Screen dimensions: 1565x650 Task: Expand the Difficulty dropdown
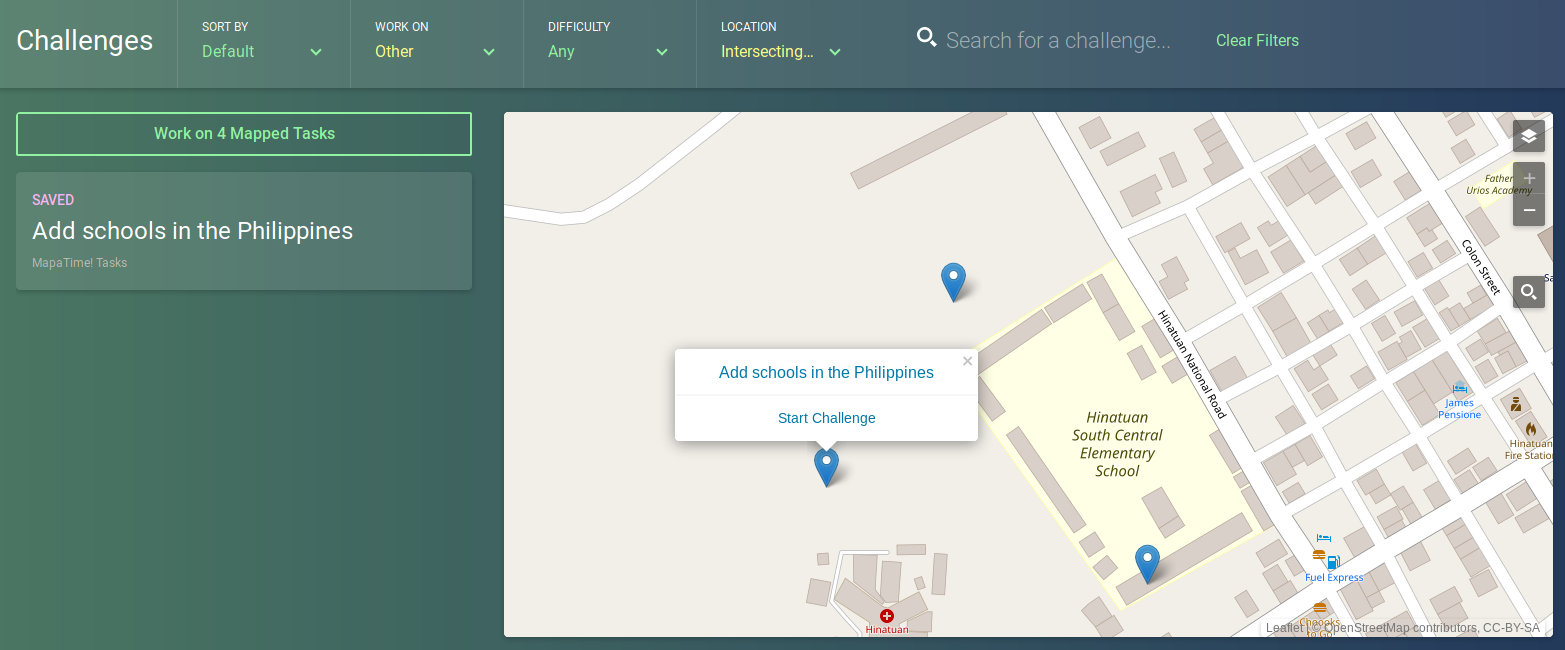coord(609,41)
